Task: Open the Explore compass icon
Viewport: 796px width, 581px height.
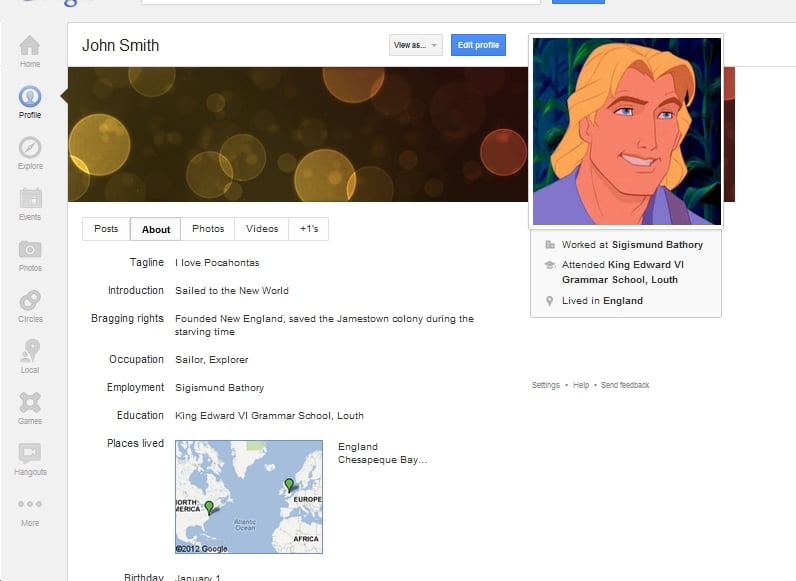Action: coord(30,147)
